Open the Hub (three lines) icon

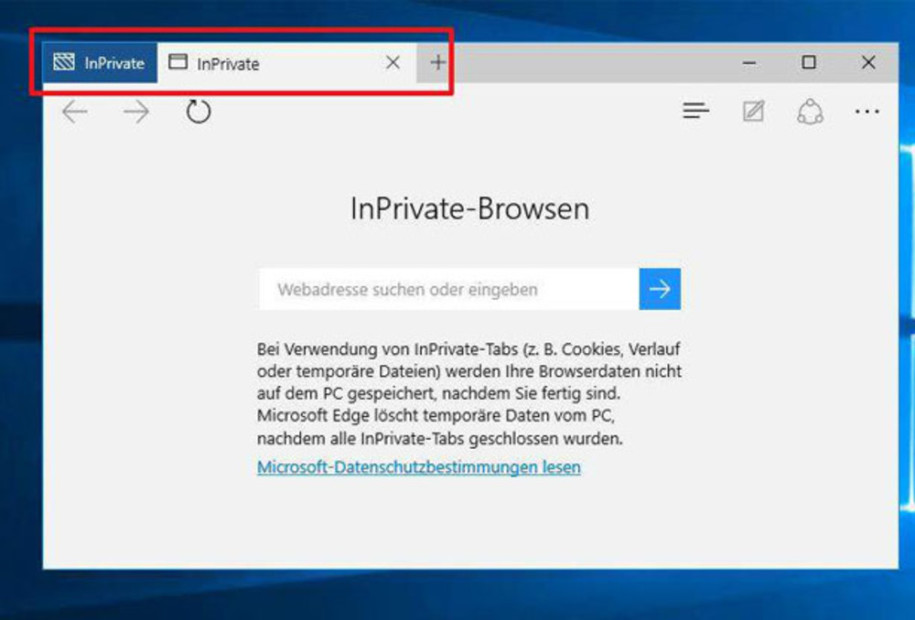coord(696,110)
